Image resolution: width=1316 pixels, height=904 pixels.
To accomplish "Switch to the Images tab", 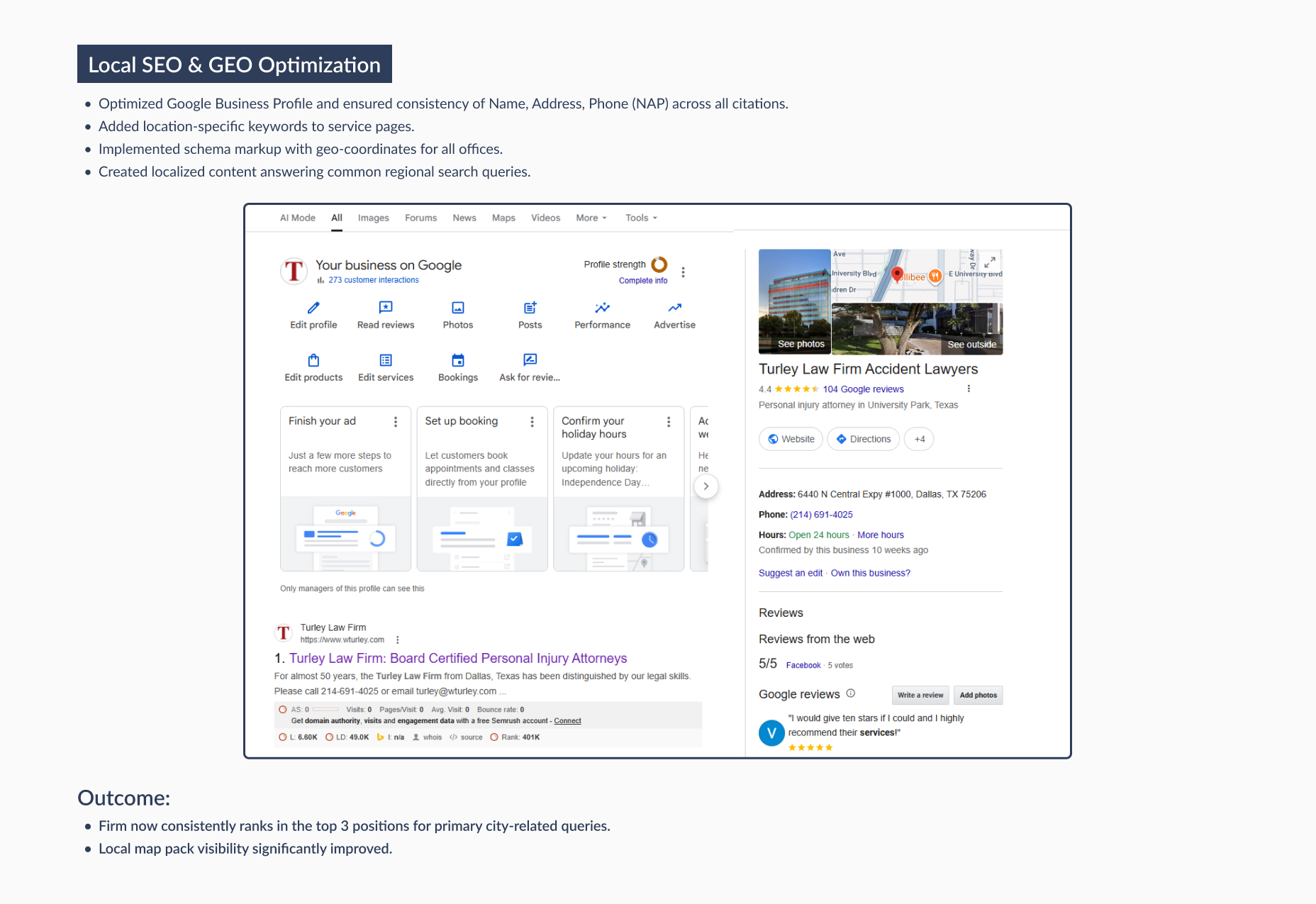I will pyautogui.click(x=374, y=218).
